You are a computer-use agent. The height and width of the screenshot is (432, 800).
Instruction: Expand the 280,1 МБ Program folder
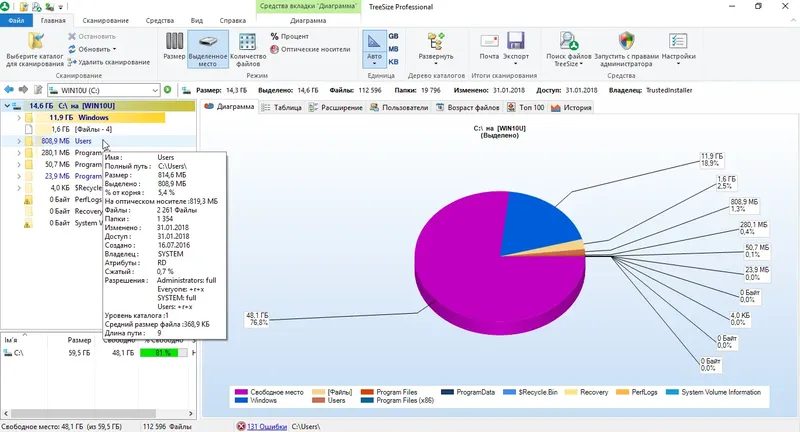click(x=19, y=153)
